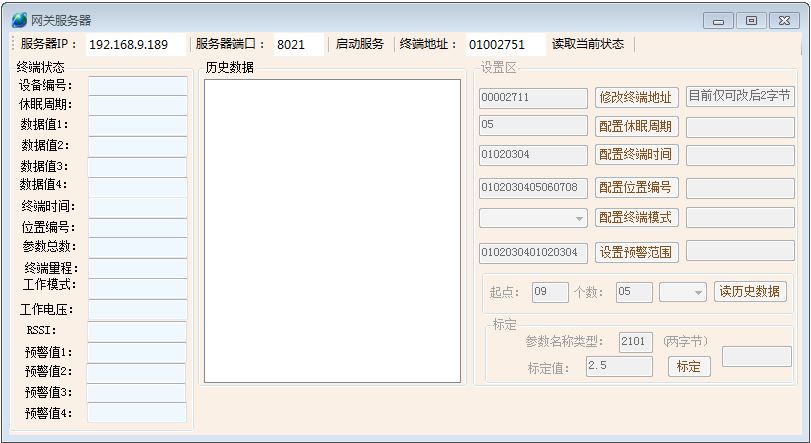Click the 参数总数 status field

tap(138, 248)
